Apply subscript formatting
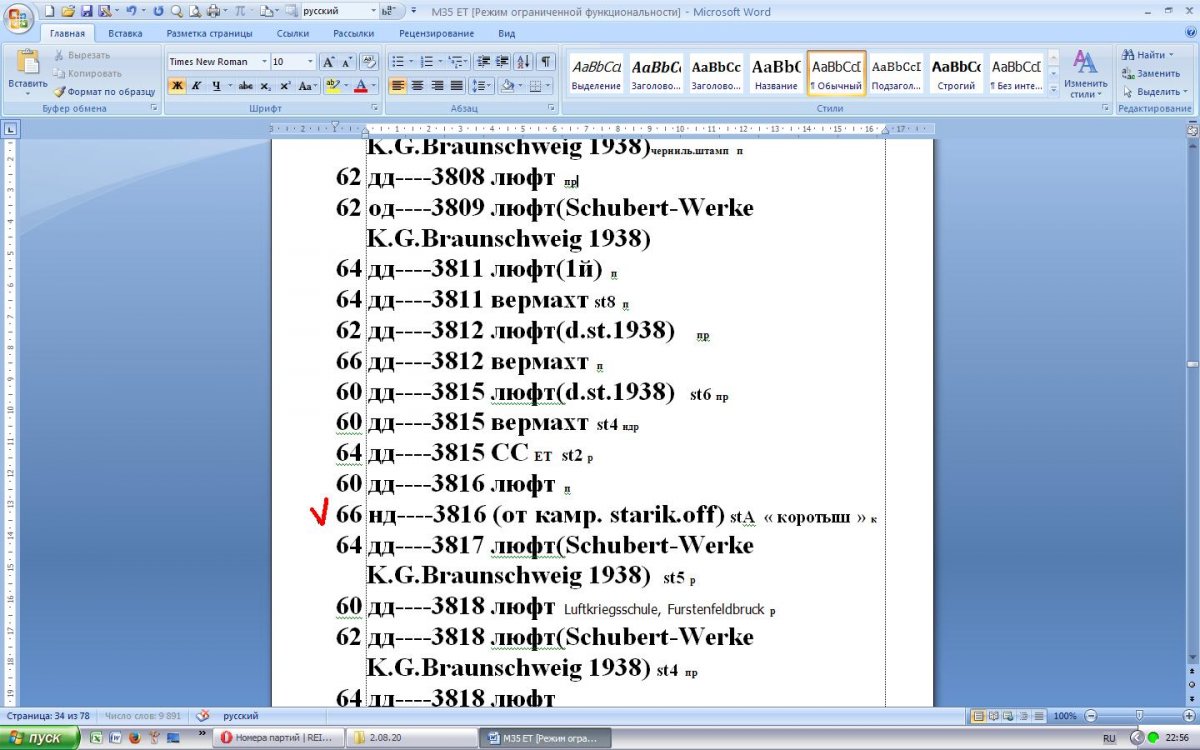 [x=266, y=86]
